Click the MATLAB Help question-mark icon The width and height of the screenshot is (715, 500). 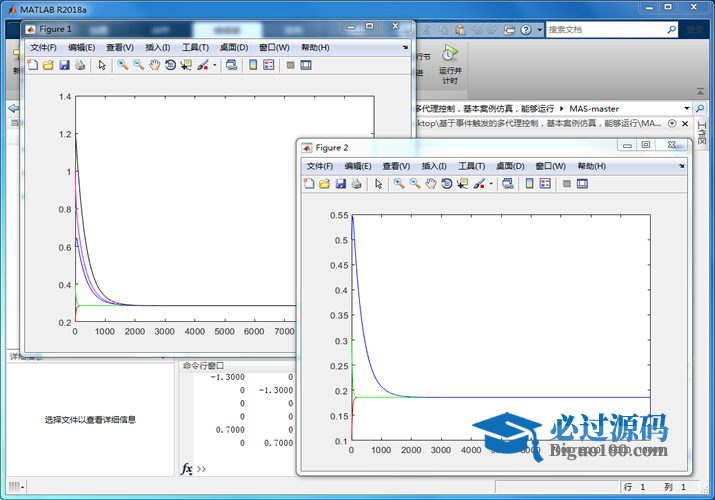click(526, 30)
